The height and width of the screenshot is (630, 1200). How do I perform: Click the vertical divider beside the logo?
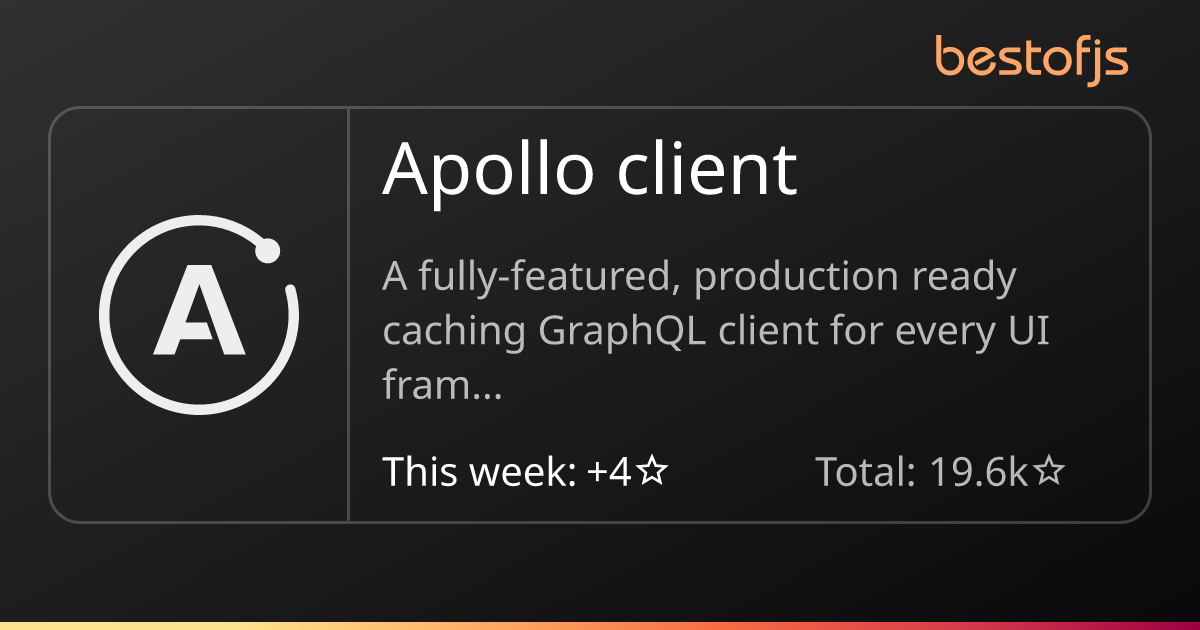pyautogui.click(x=348, y=315)
